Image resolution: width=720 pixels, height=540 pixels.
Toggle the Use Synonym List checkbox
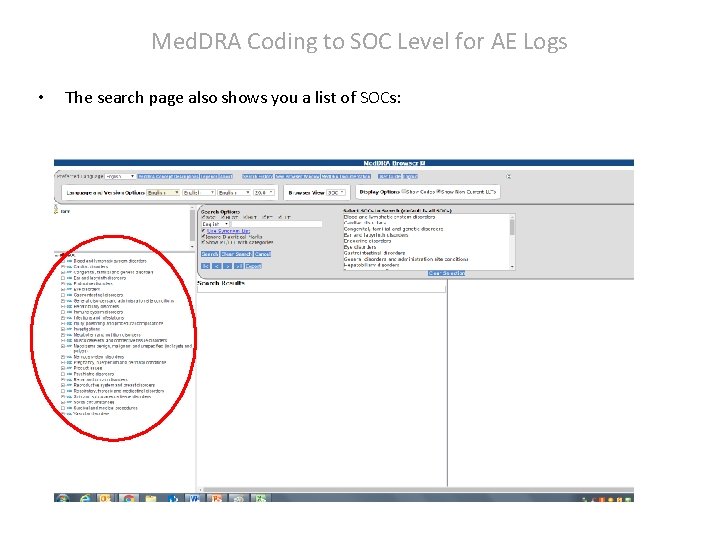pos(203,231)
